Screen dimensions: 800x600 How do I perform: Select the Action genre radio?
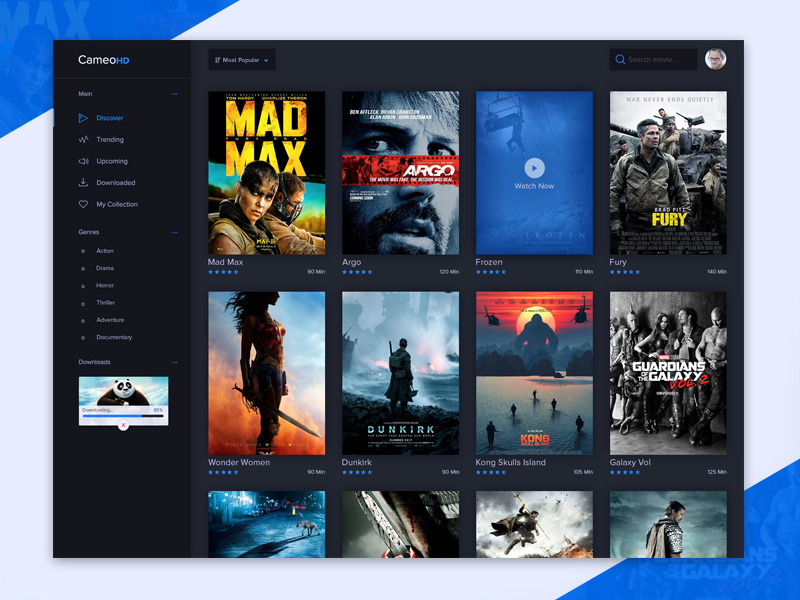pos(82,251)
